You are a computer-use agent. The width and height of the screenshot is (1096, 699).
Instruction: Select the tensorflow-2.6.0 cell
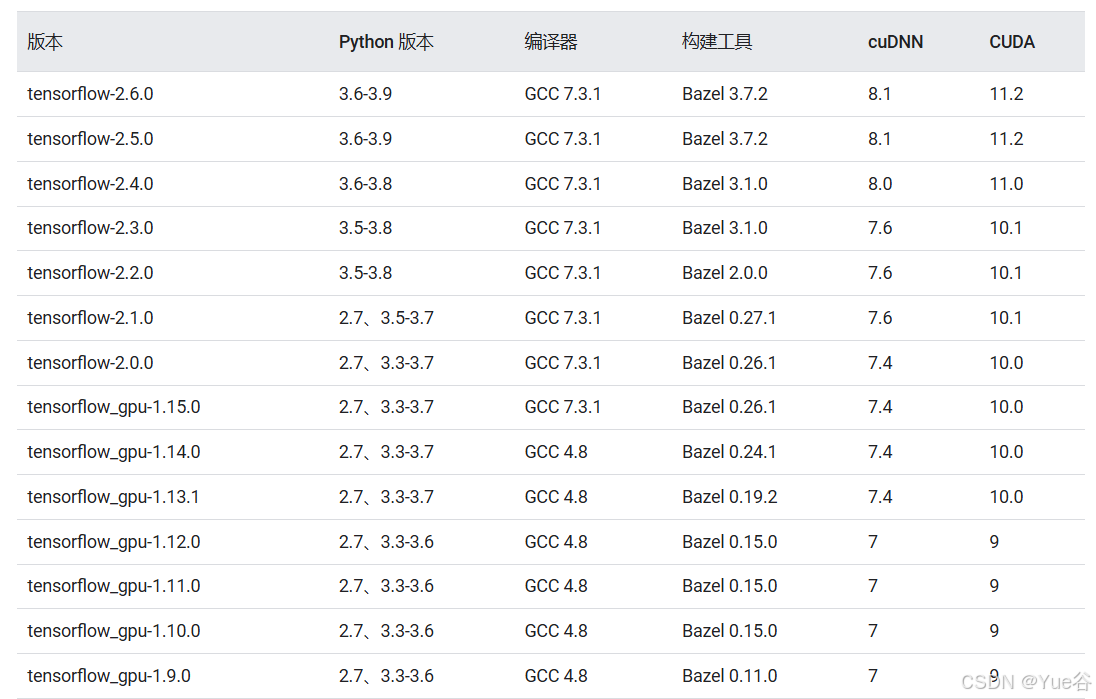point(90,94)
